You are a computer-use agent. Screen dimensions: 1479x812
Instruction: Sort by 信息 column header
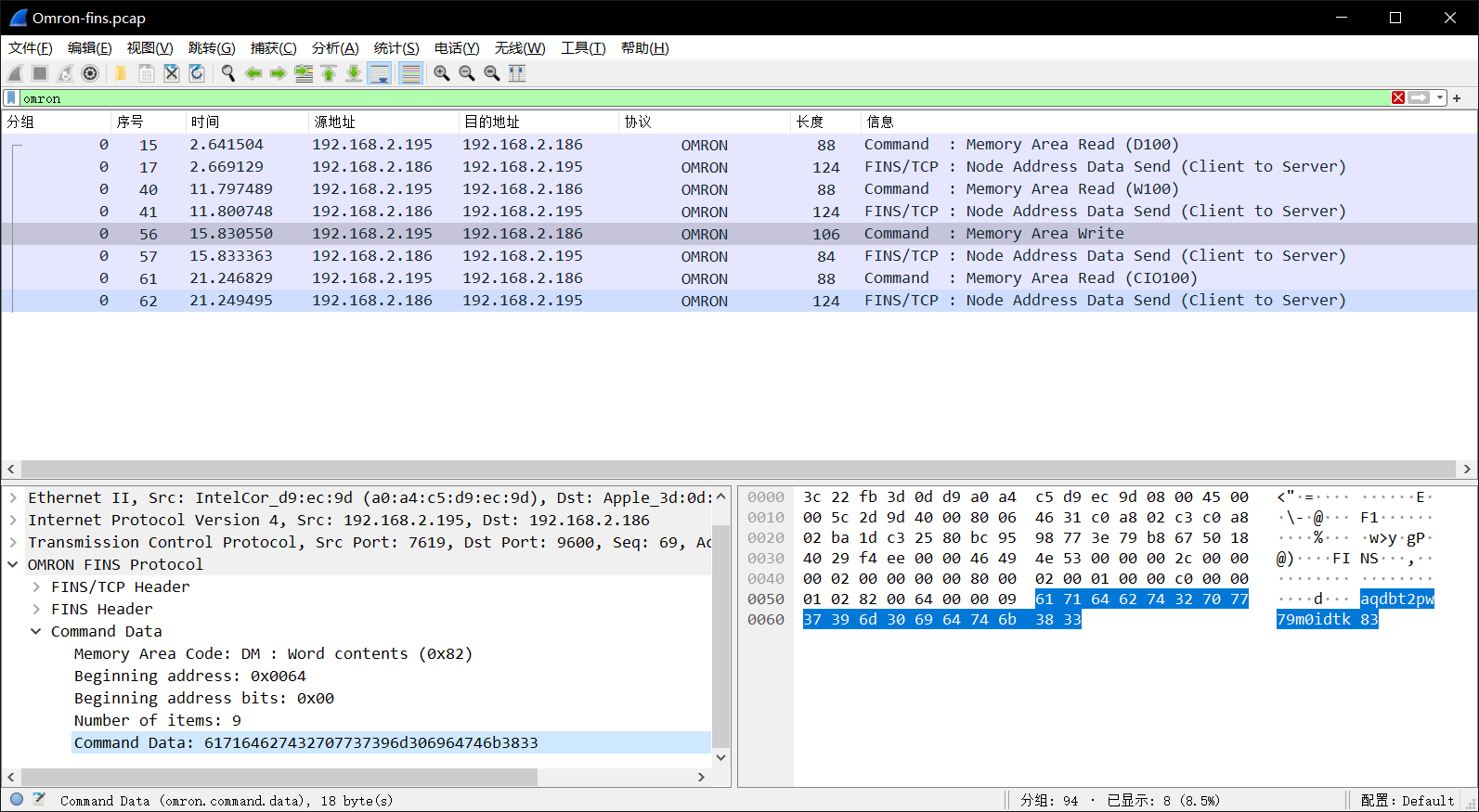pyautogui.click(x=1168, y=122)
